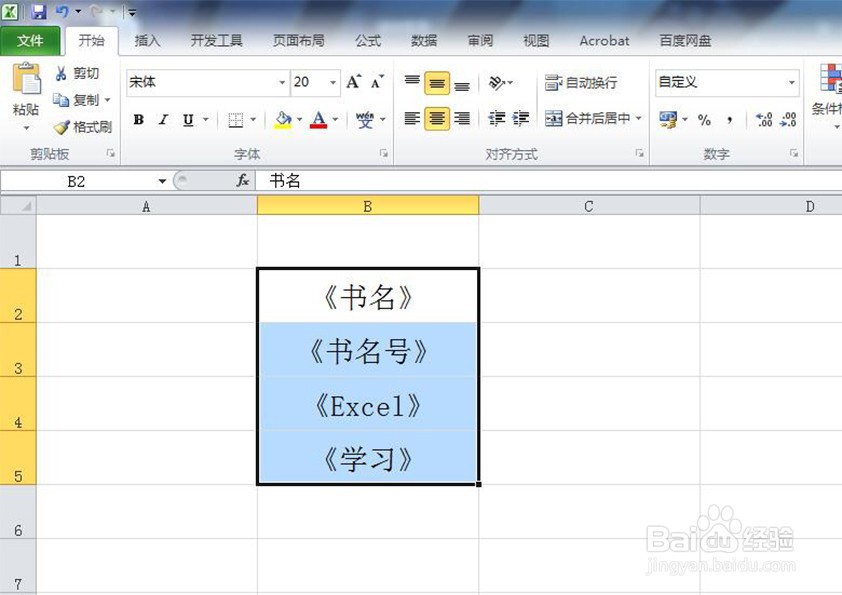Open the 字体 font dialog launcher
The image size is (842, 595).
(x=384, y=154)
